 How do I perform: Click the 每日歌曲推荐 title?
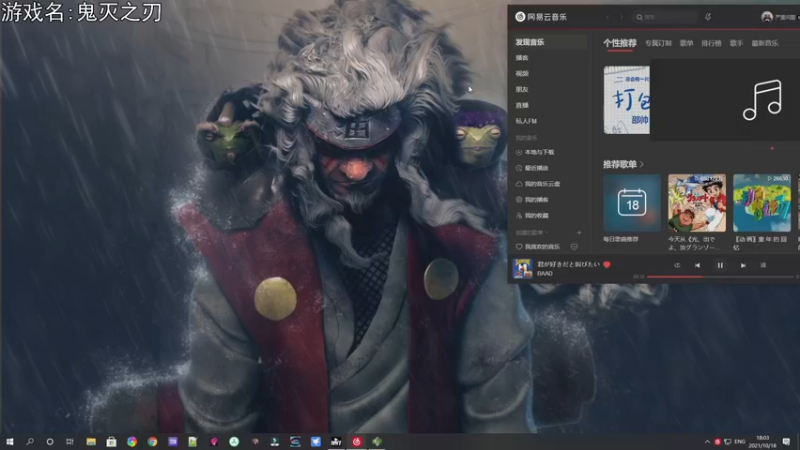620,239
